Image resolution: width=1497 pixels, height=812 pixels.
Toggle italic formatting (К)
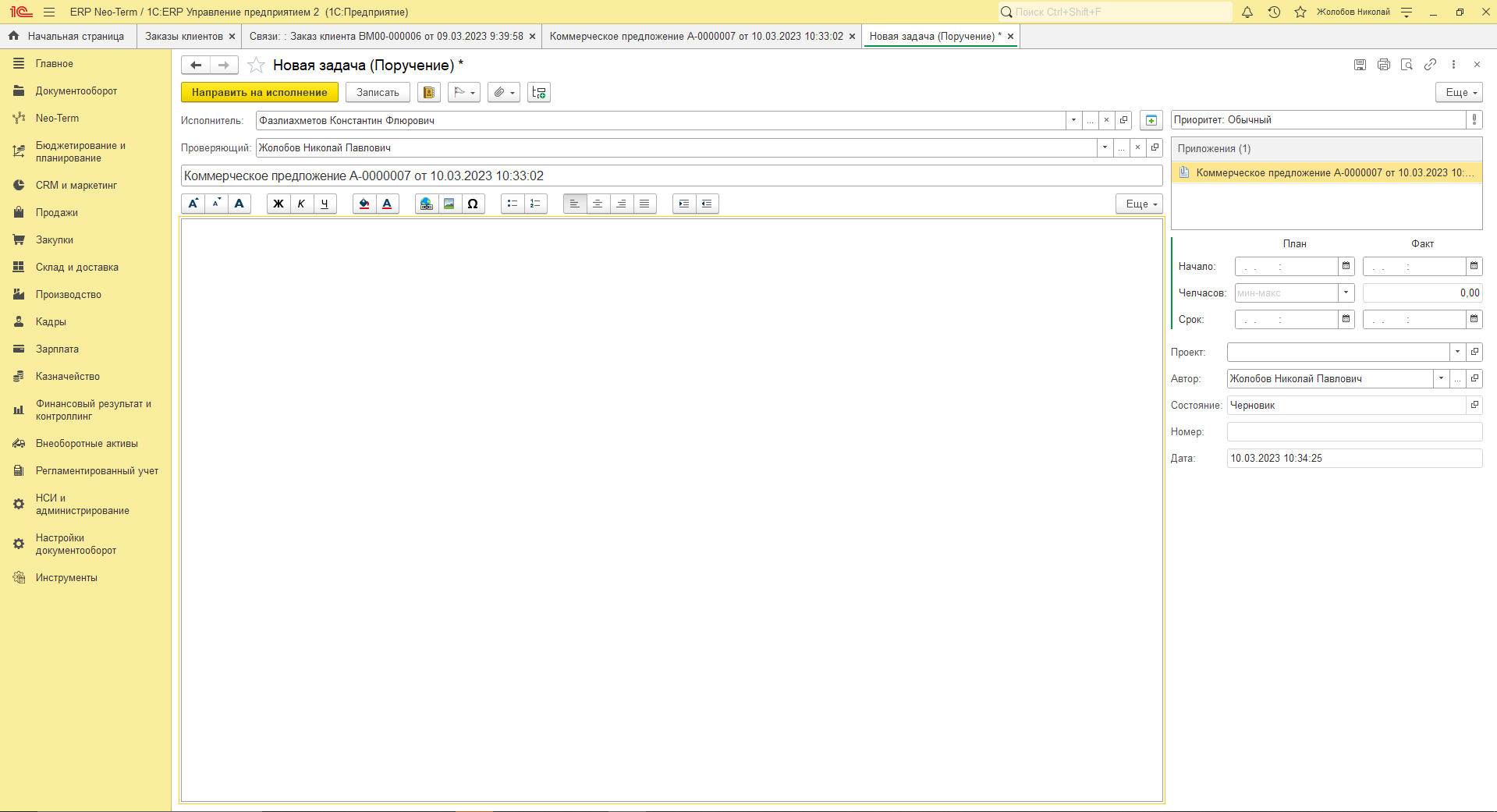point(301,204)
